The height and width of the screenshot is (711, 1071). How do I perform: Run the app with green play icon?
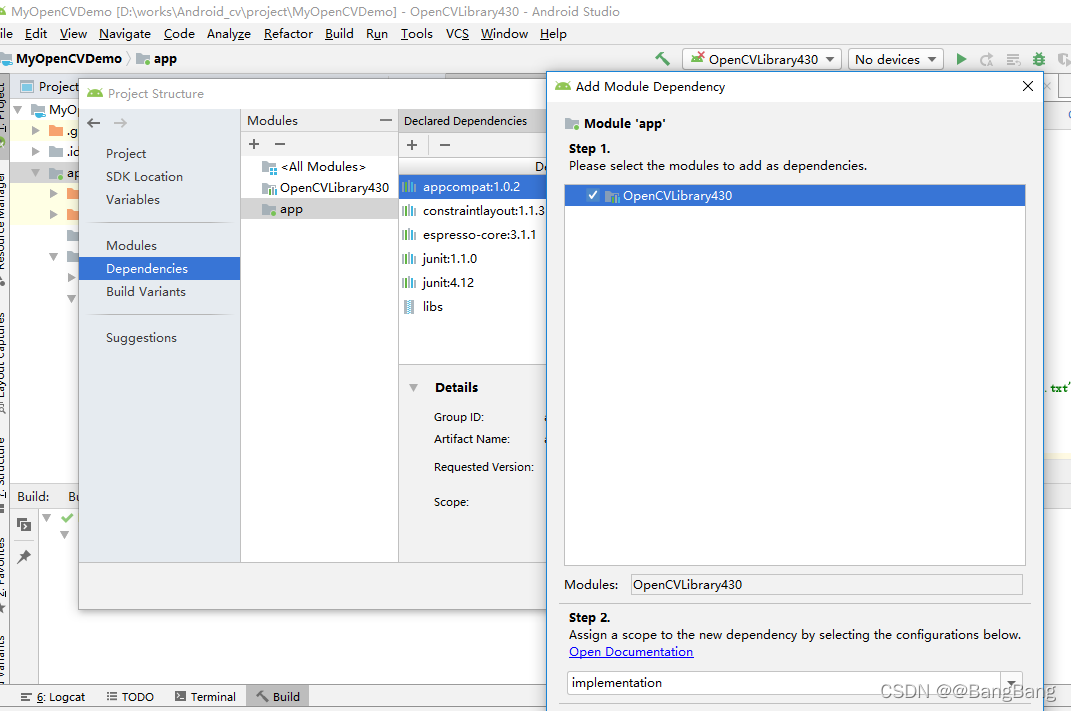pyautogui.click(x=961, y=59)
